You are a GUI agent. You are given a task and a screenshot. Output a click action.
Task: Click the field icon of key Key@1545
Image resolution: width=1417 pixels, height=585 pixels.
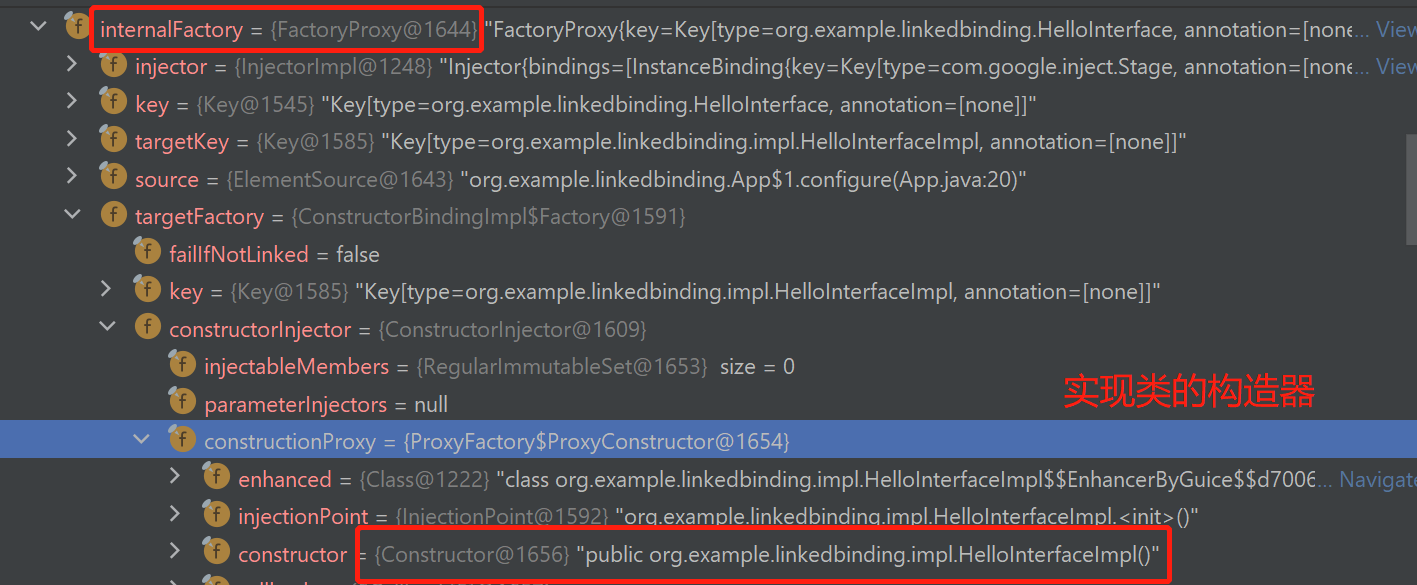pyautogui.click(x=113, y=102)
